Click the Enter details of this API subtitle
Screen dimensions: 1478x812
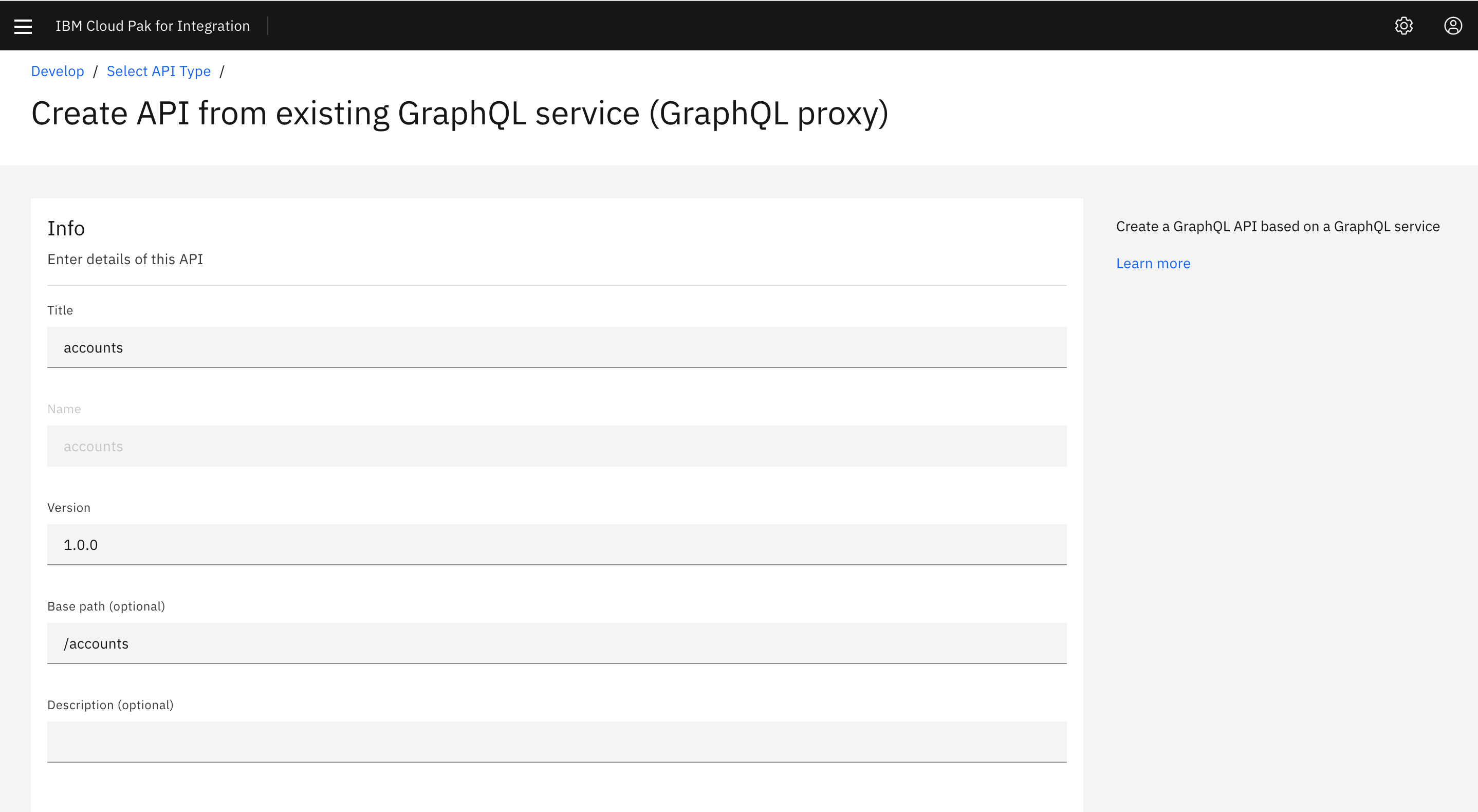point(125,259)
